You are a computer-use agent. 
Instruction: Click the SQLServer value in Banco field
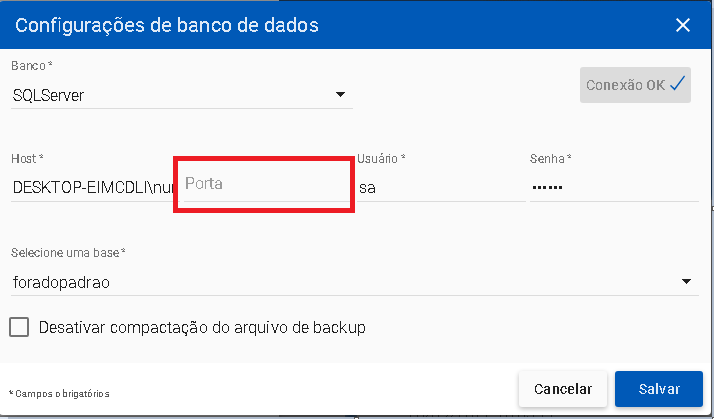tap(48, 95)
